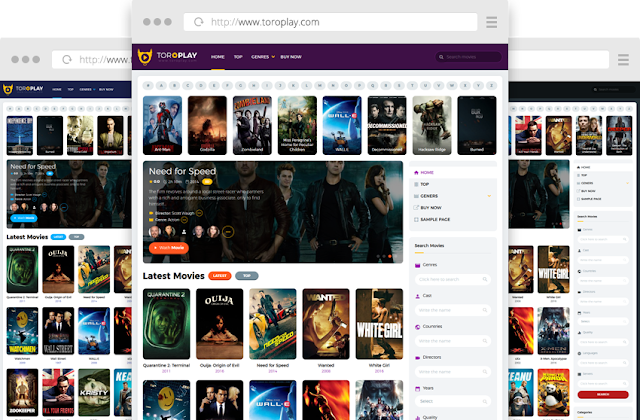
Task: Open HOME in left background window navigation
Action: (x=57, y=89)
